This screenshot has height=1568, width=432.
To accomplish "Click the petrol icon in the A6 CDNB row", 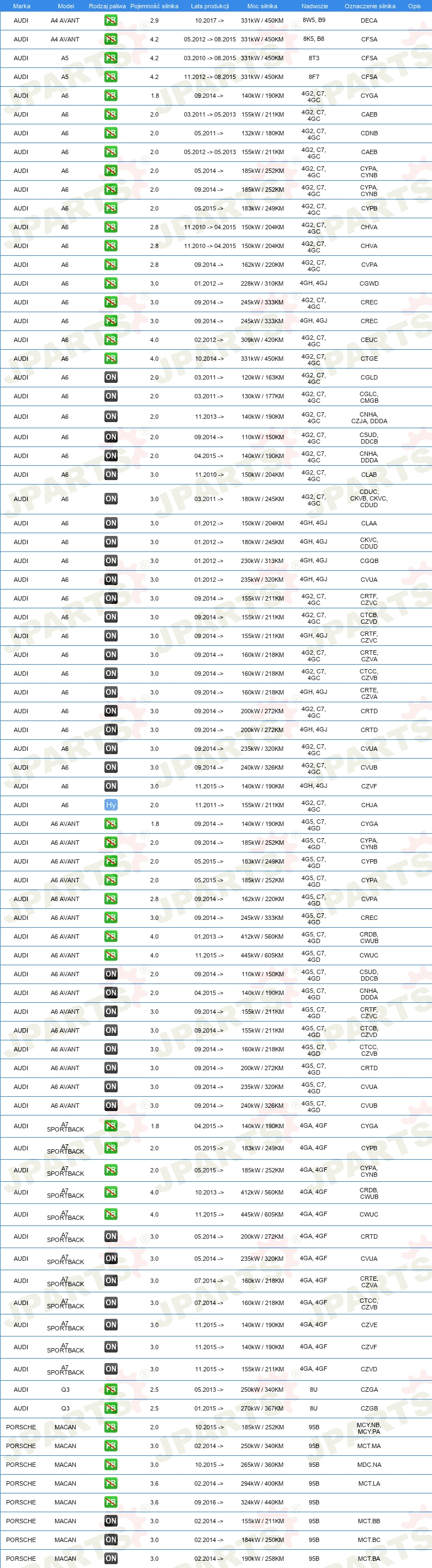I will tap(110, 133).
